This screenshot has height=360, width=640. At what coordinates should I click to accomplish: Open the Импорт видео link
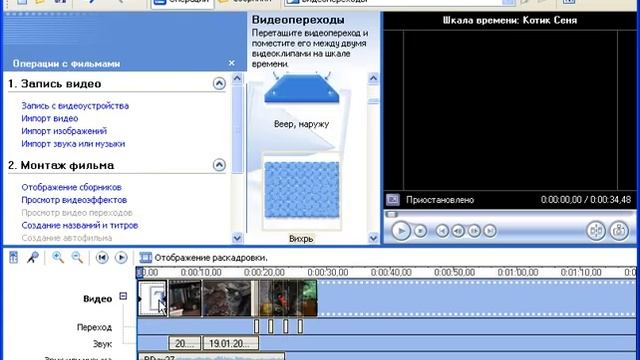pos(50,118)
